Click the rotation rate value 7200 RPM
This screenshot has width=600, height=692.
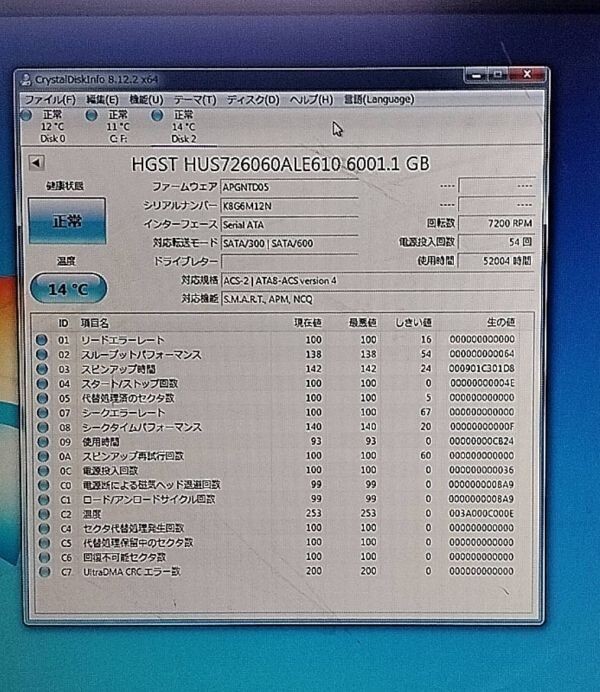(496, 223)
